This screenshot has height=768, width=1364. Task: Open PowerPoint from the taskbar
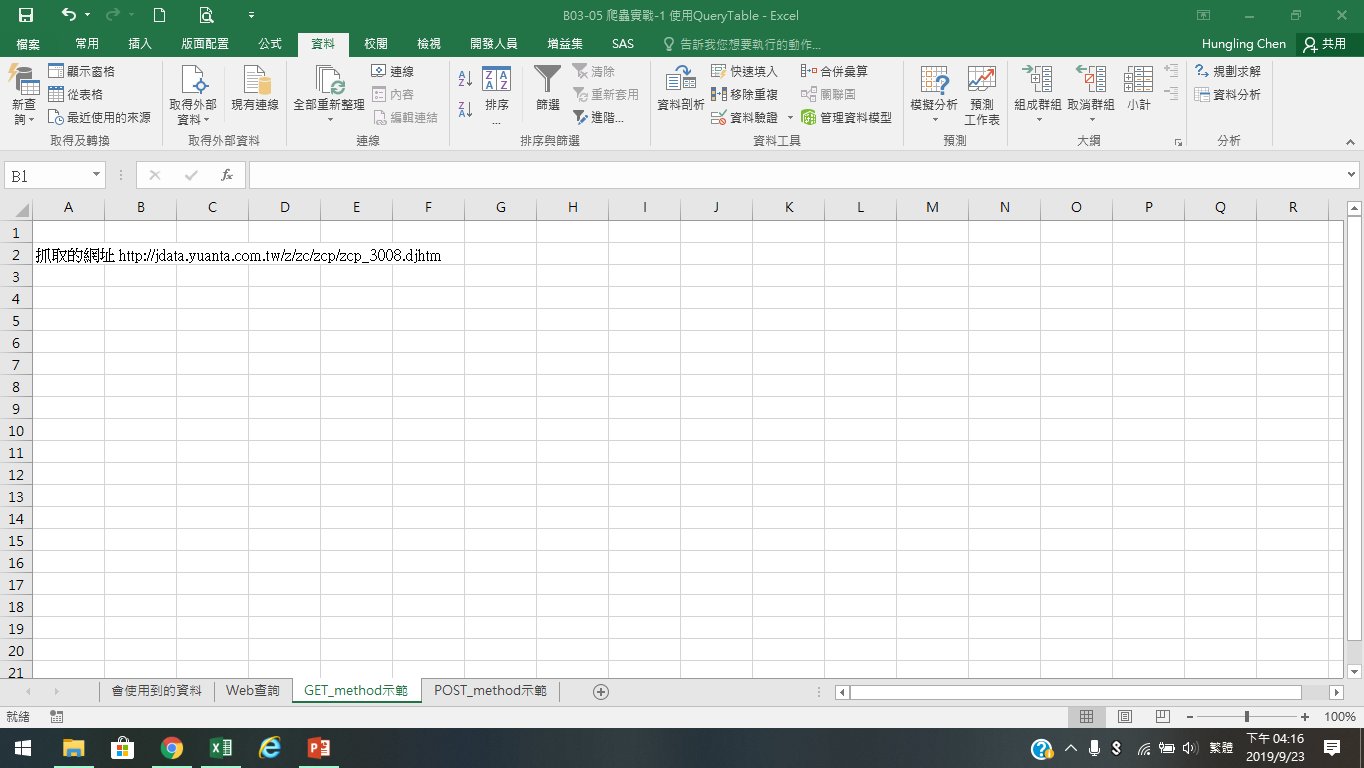(318, 748)
